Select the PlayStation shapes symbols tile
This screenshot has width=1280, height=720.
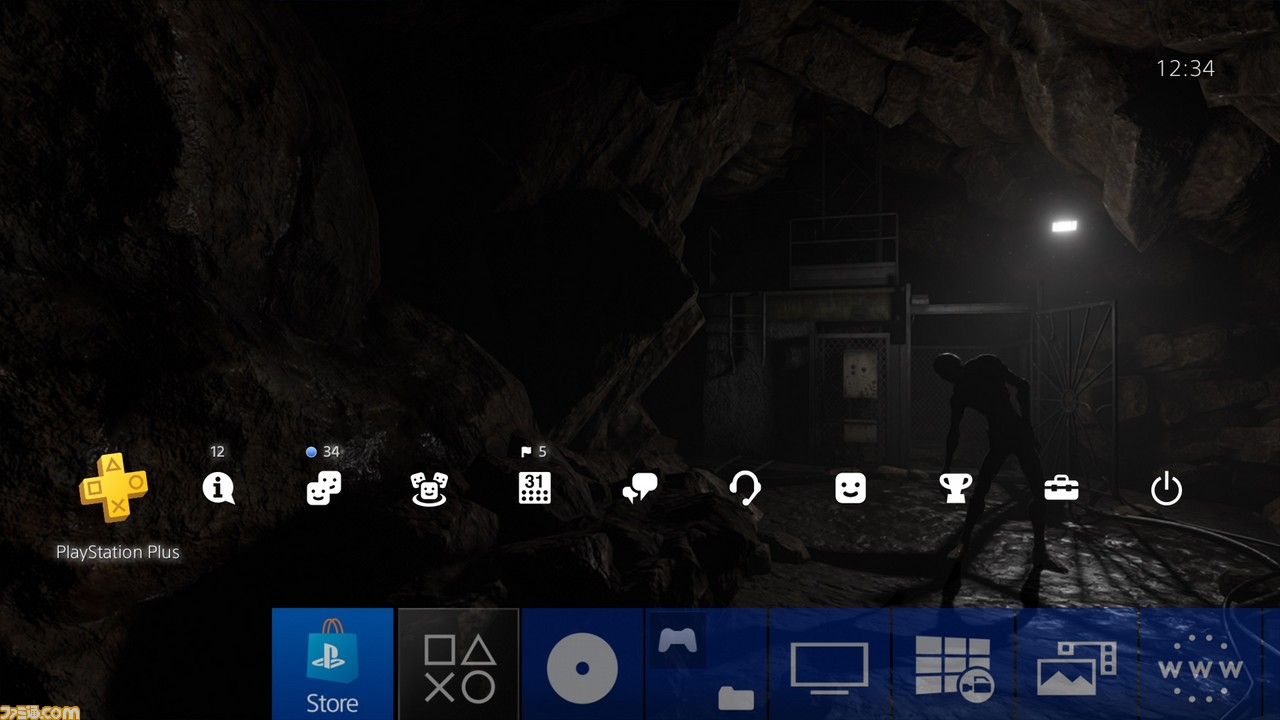click(x=459, y=664)
